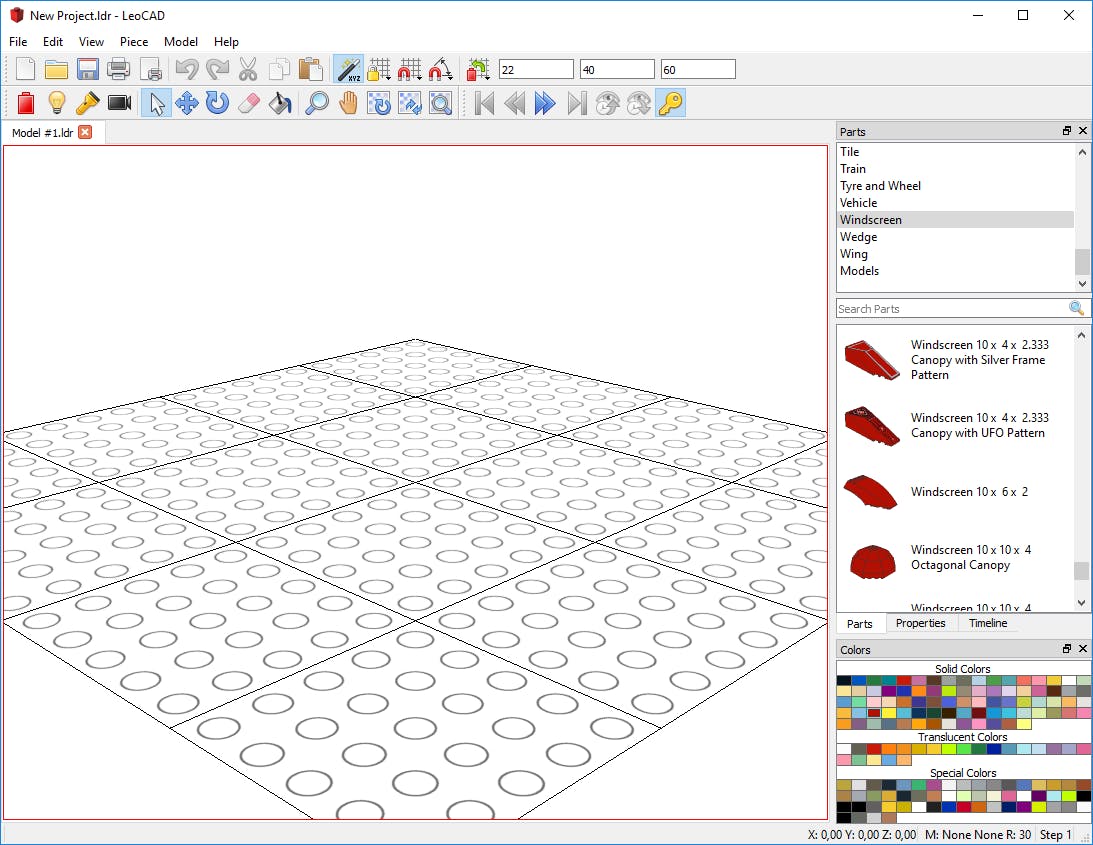Screen dimensions: 1093x845
Task: Select the Spotlight flashlight tool
Action: click(88, 103)
